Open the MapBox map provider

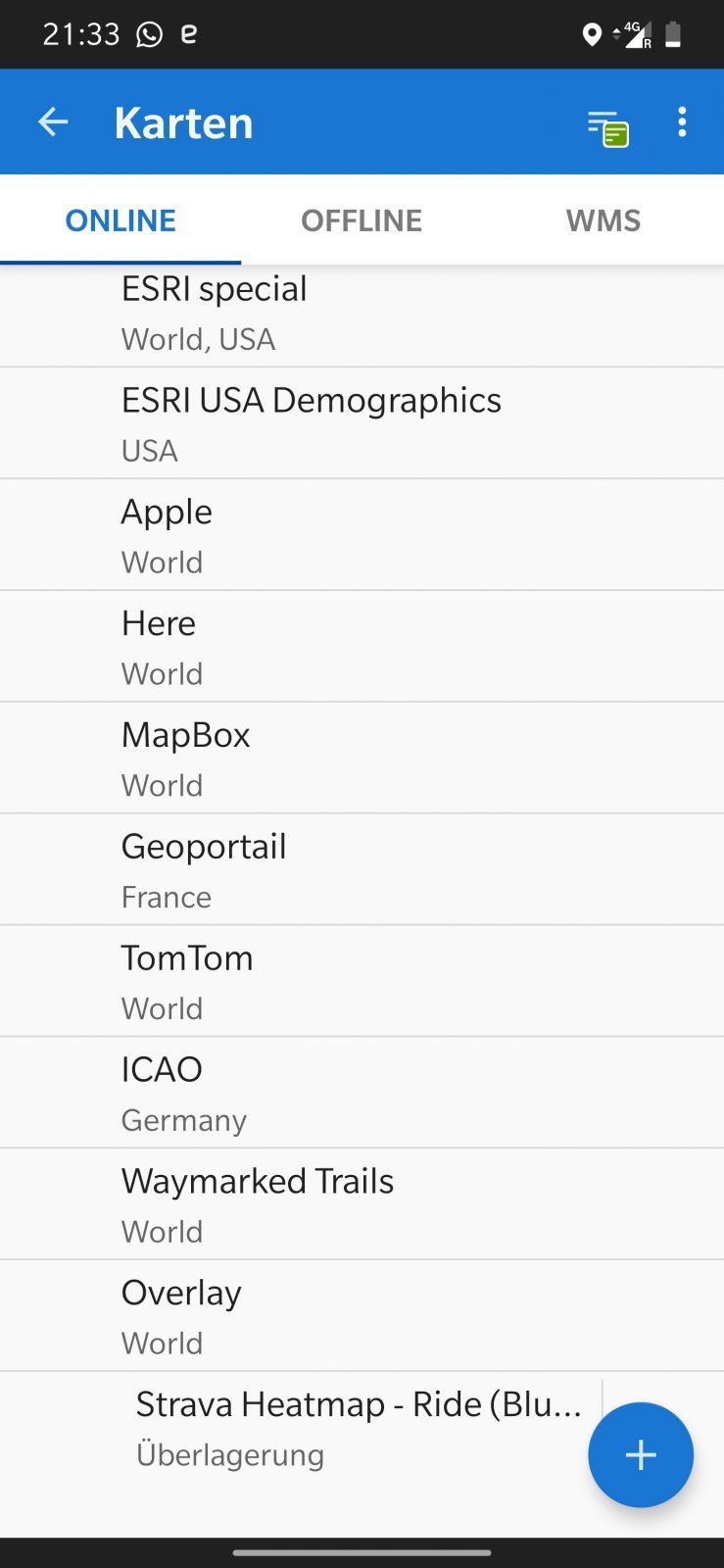coord(362,759)
